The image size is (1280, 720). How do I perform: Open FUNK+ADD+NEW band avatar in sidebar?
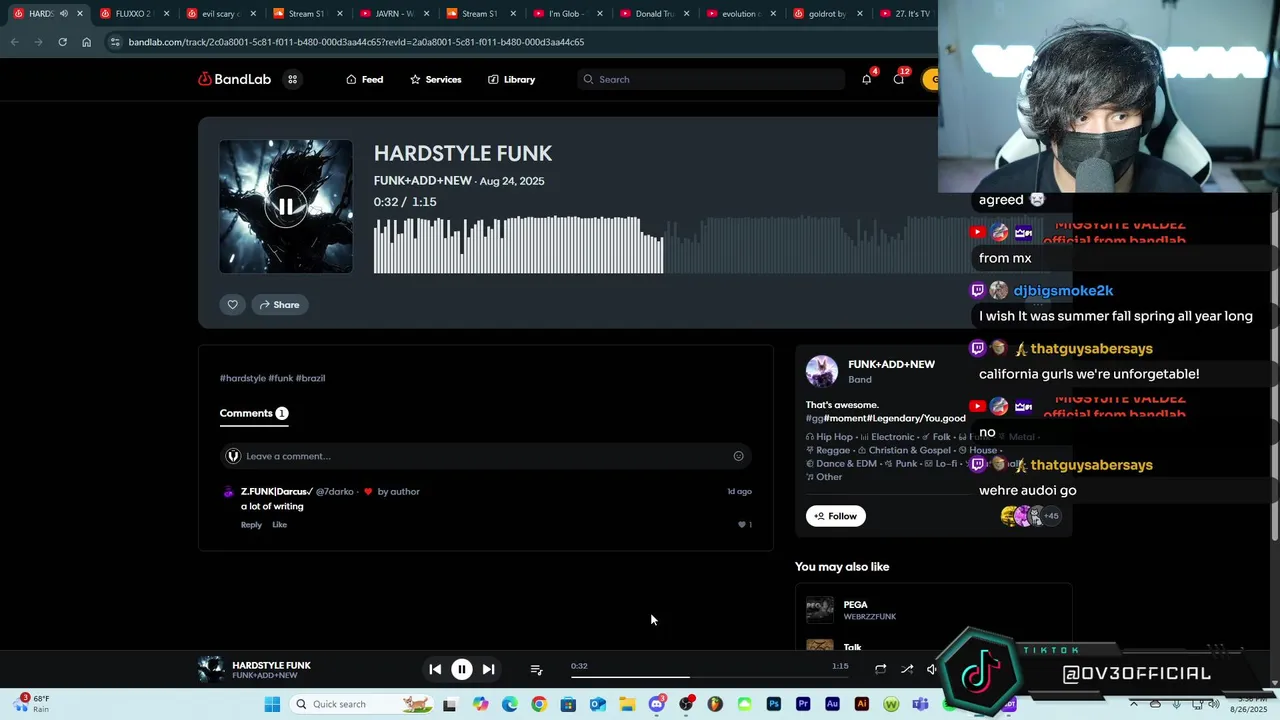coord(822,371)
